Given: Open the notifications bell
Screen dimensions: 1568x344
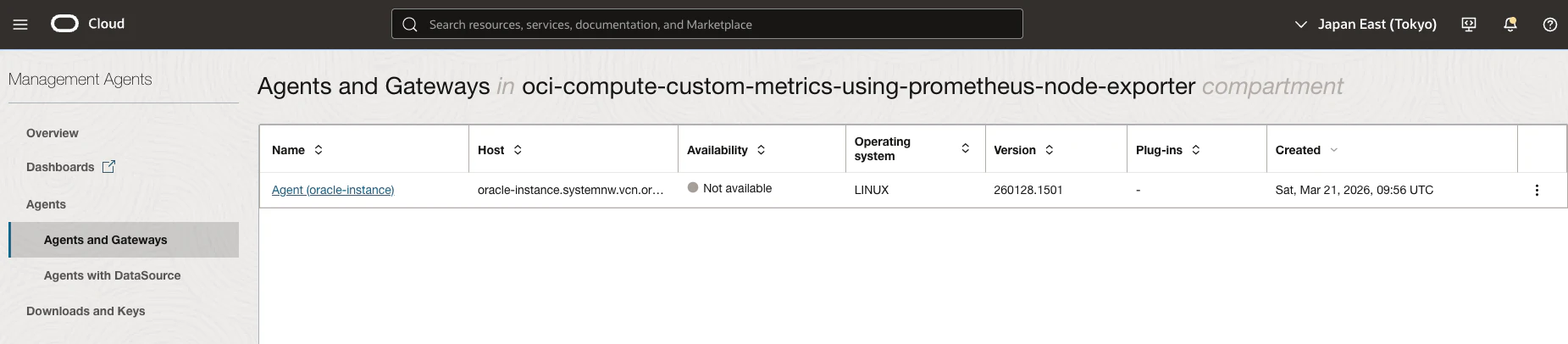Looking at the screenshot, I should click(1510, 25).
